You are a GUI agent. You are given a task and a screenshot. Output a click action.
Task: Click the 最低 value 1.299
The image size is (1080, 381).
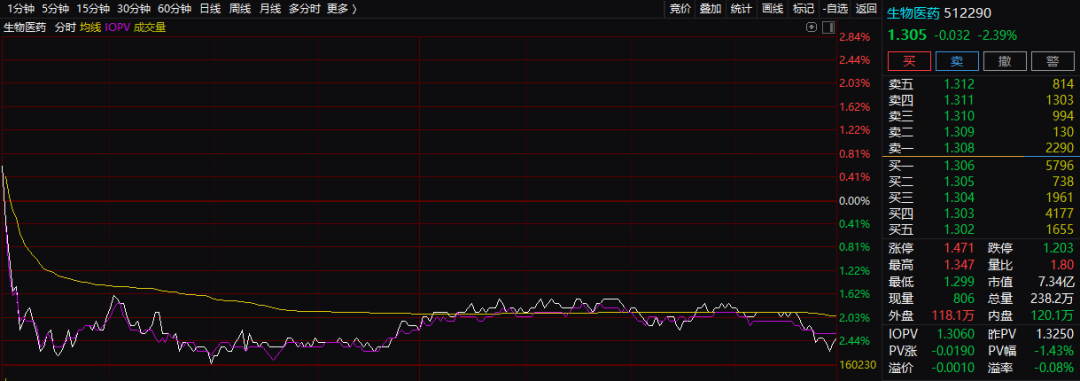959,281
